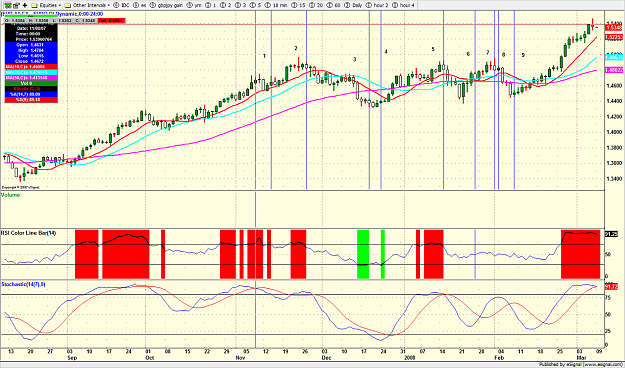Switch to the 1 minute interval
Viewport: 625px width, 368px height.
[x=210, y=6]
